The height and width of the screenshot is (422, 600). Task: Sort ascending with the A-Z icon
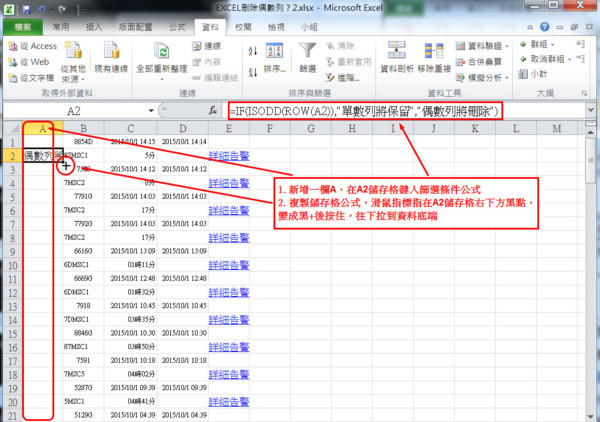(253, 51)
